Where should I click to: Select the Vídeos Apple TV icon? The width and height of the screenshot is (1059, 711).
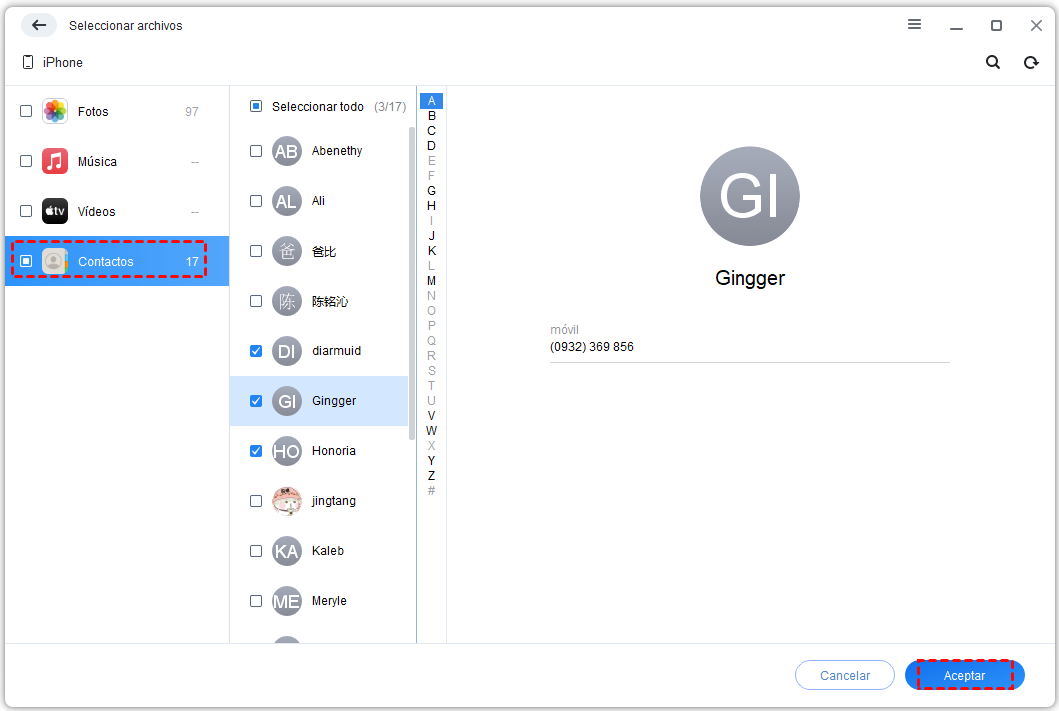55,211
